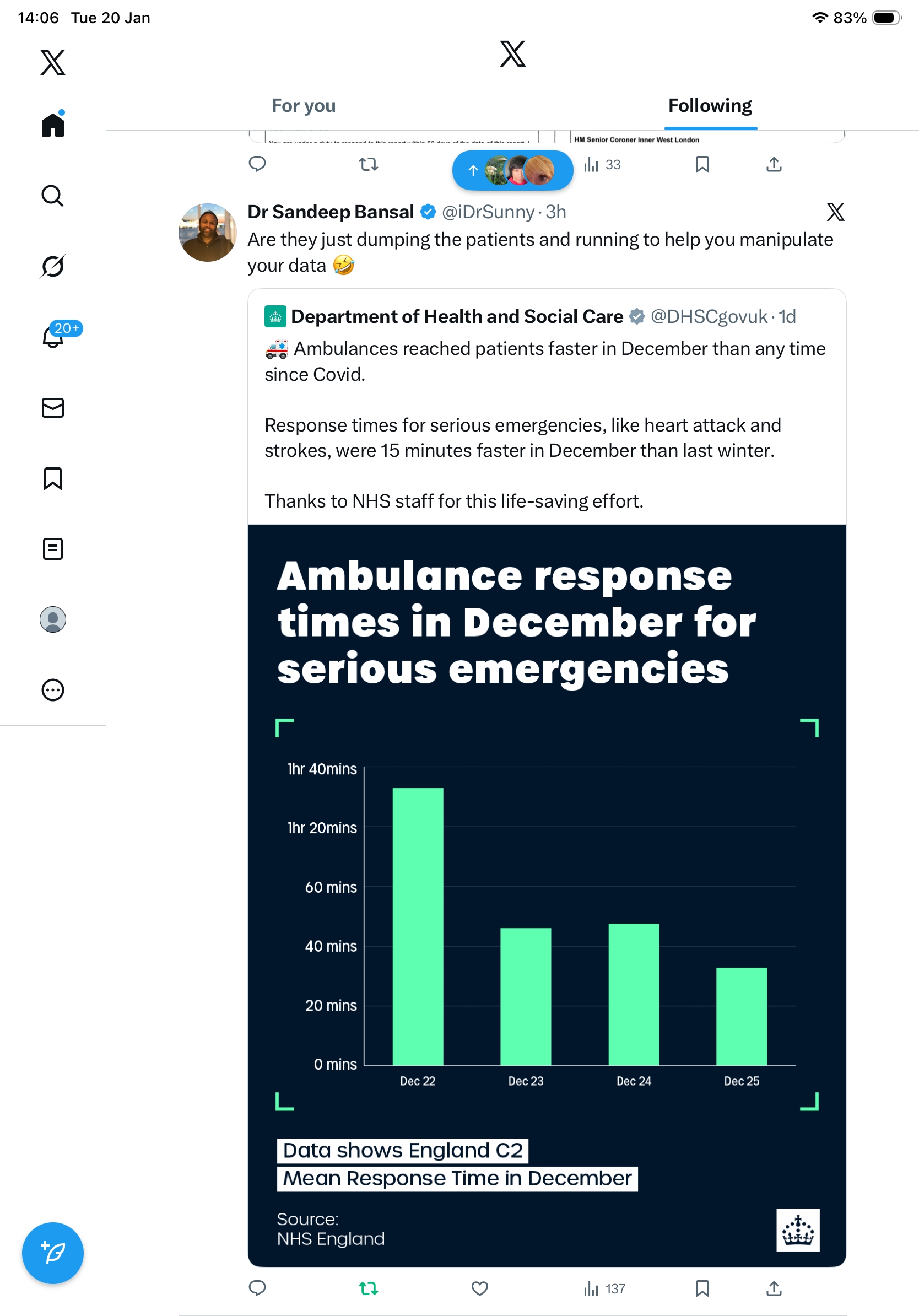Share the Dr Sandeep Bansal post
The width and height of the screenshot is (919, 1316).
774,1289
